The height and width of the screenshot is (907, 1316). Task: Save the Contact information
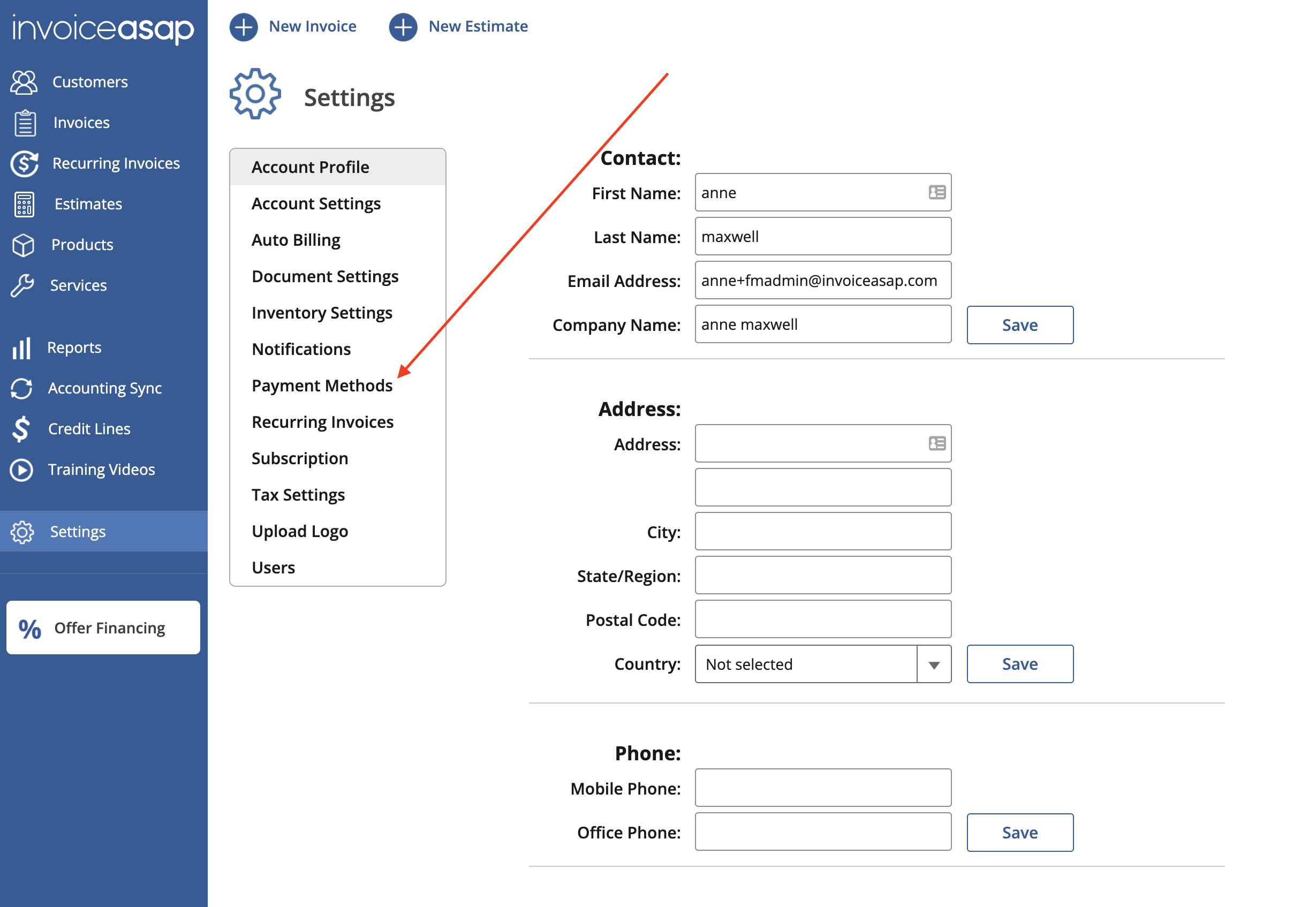(x=1019, y=324)
